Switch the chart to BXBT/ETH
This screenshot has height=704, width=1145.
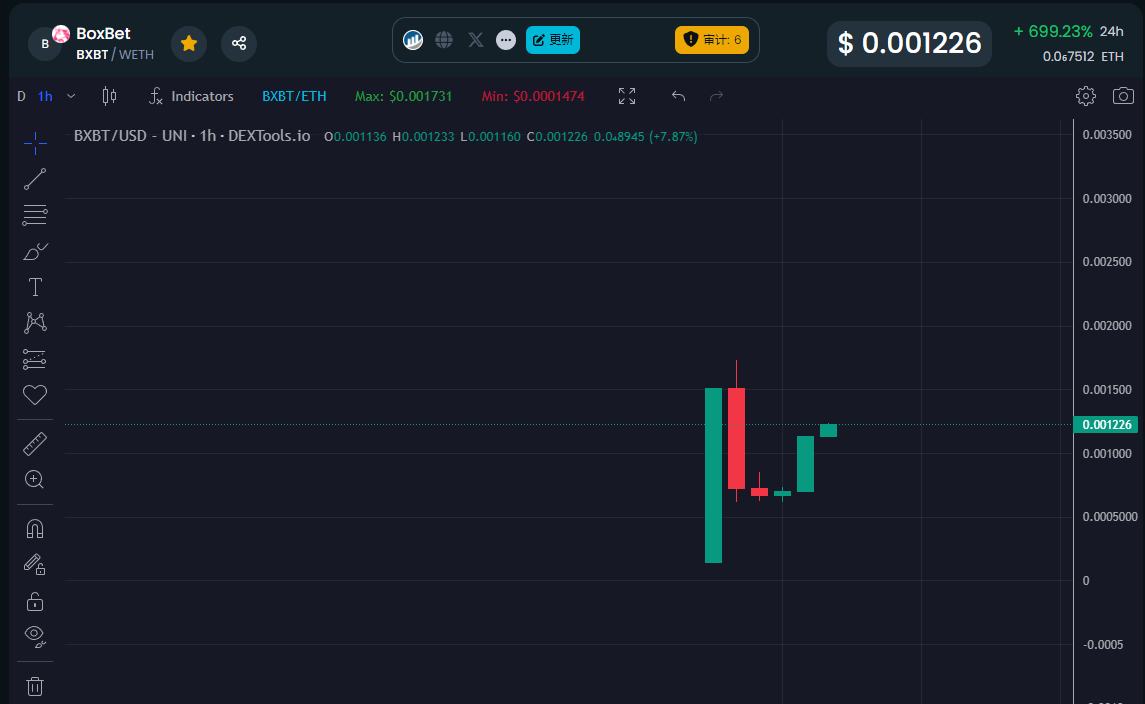pyautogui.click(x=294, y=96)
